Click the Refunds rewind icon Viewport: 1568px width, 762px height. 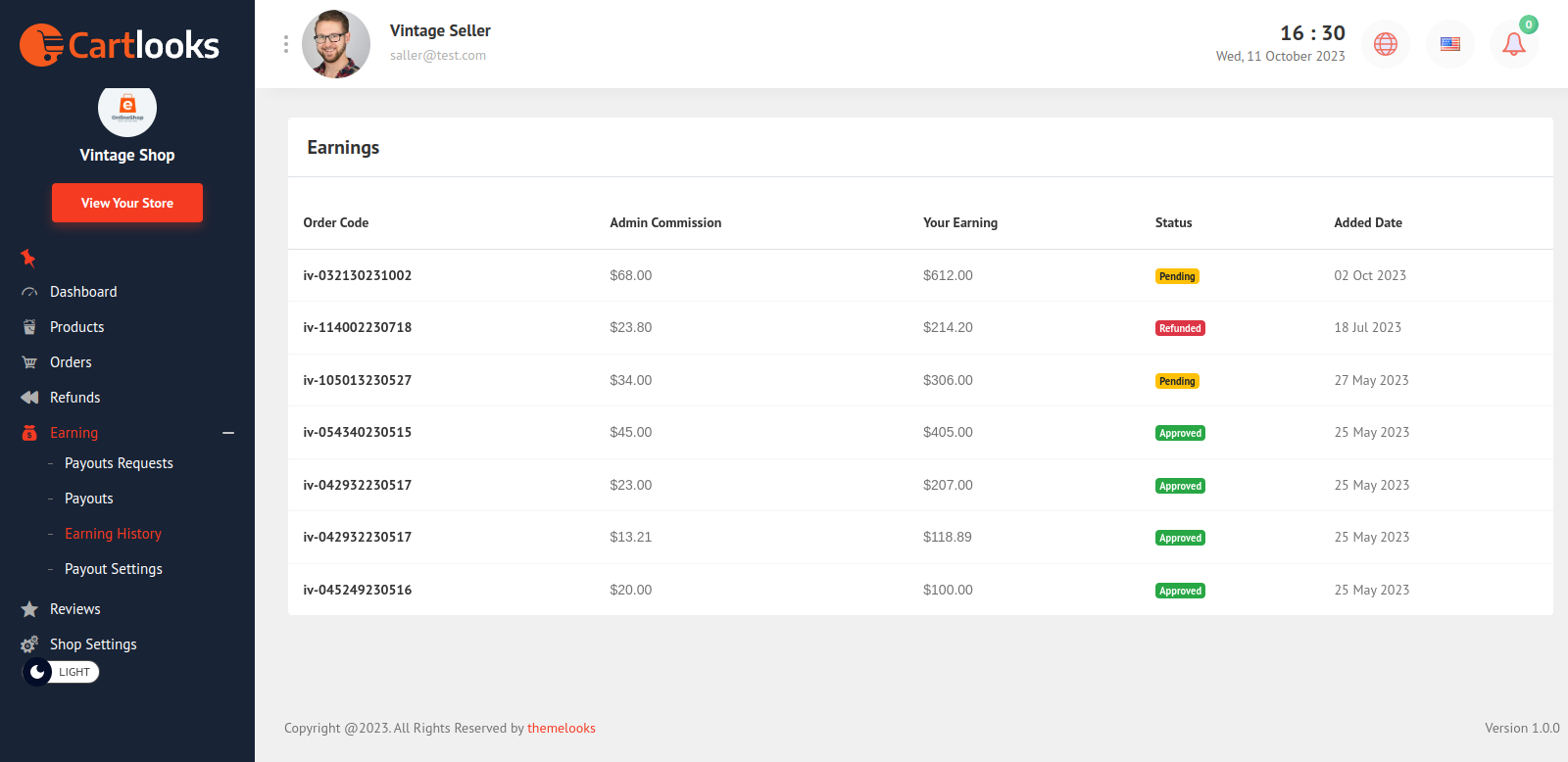point(29,398)
